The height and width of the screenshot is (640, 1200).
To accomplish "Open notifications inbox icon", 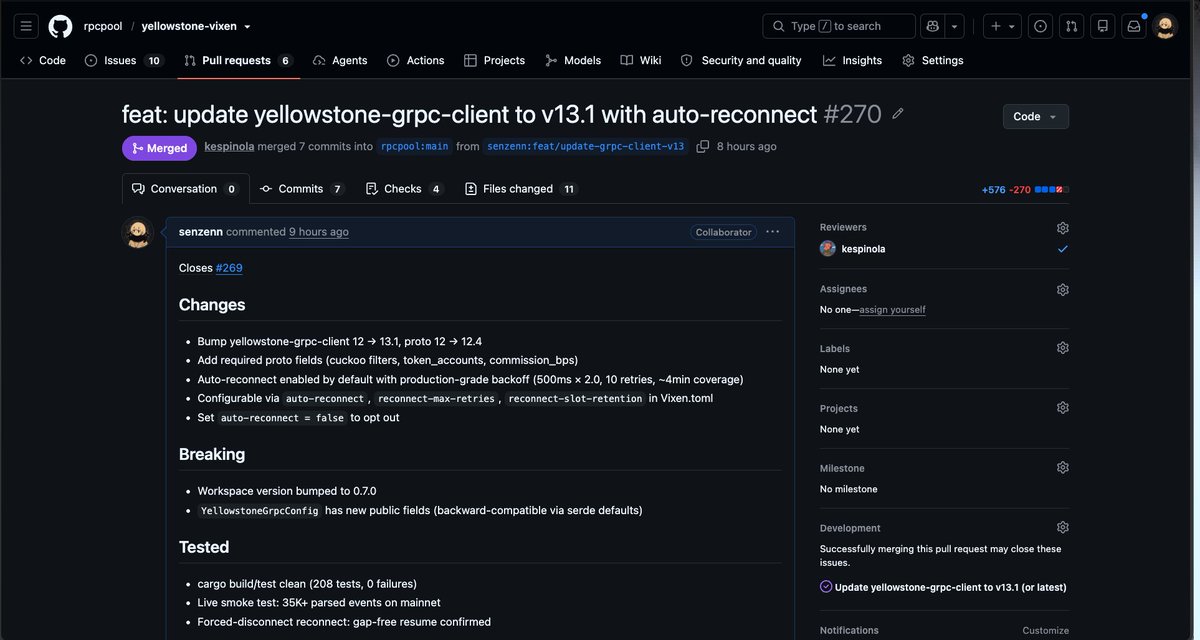I will tap(1134, 26).
